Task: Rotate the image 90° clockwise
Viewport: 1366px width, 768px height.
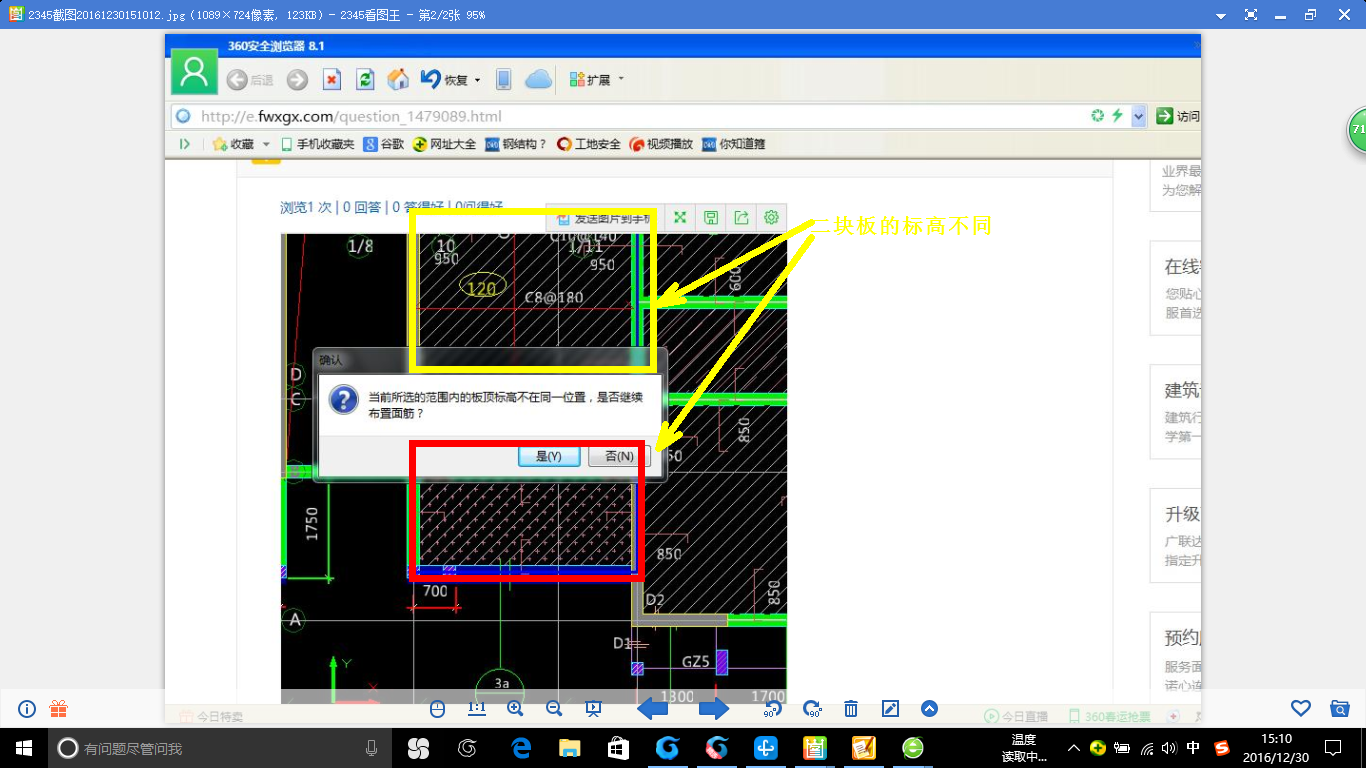Action: coord(811,709)
